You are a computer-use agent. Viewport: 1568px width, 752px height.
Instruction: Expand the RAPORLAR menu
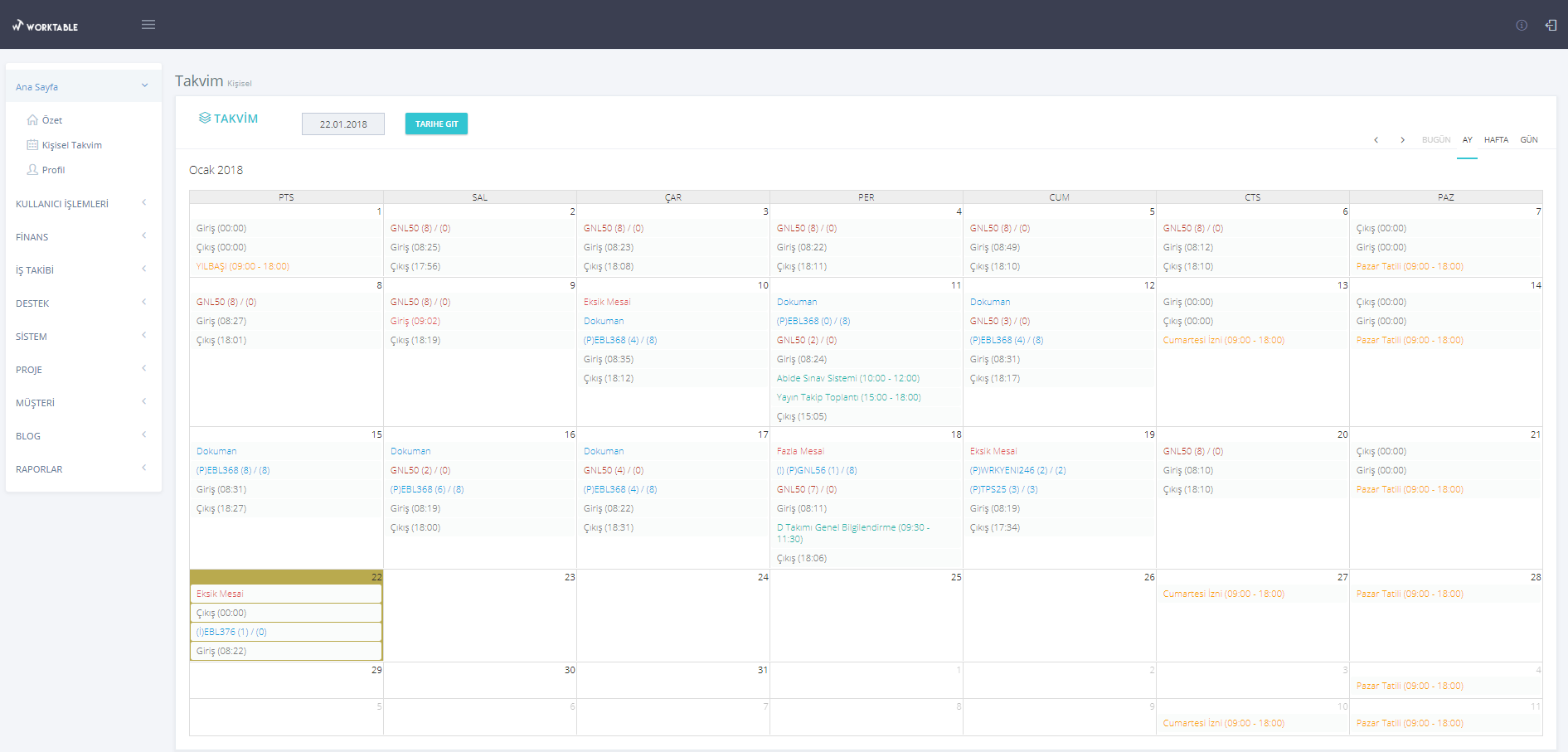(x=83, y=469)
